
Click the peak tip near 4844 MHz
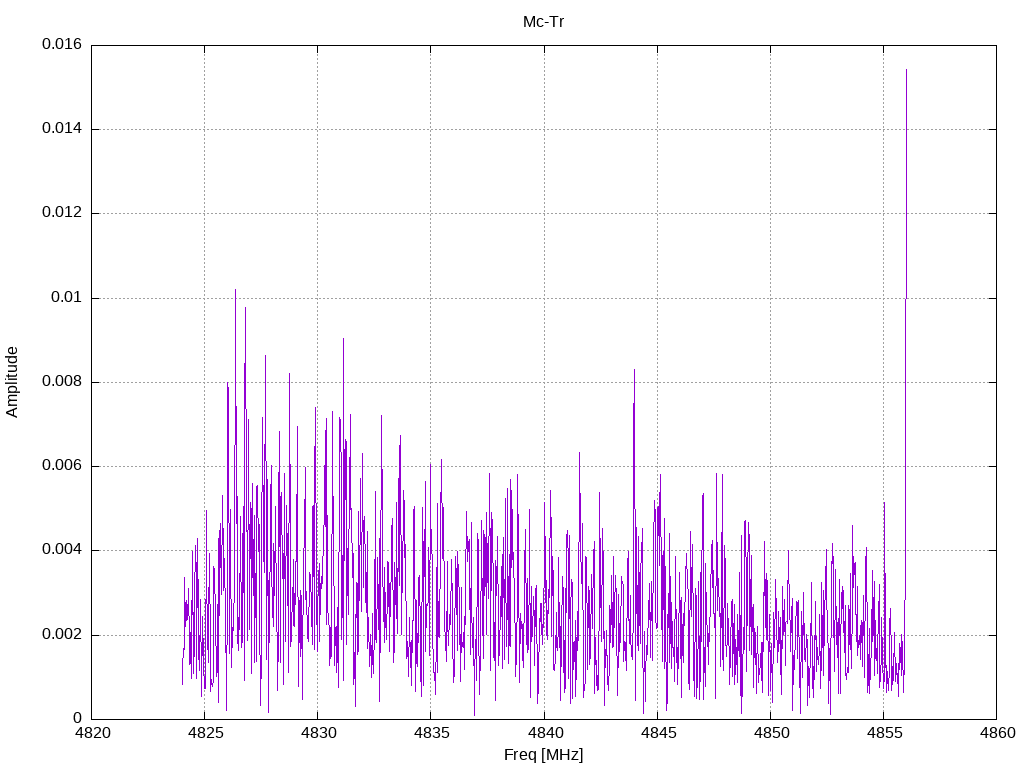pyautogui.click(x=634, y=370)
